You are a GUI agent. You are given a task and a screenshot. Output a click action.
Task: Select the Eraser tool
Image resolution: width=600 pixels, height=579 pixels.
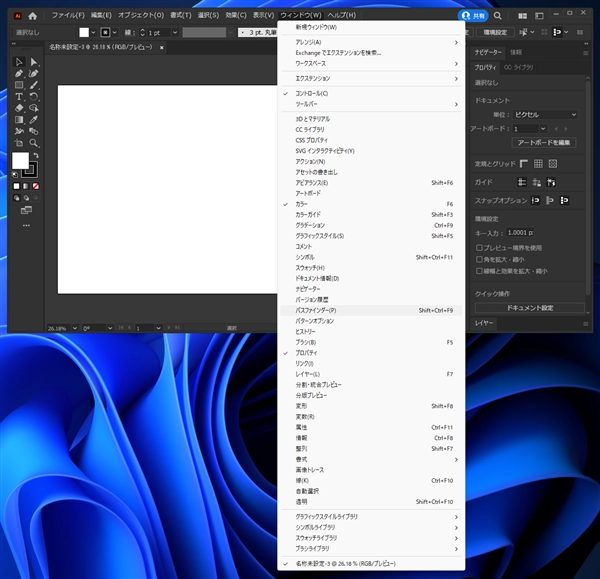[19, 108]
